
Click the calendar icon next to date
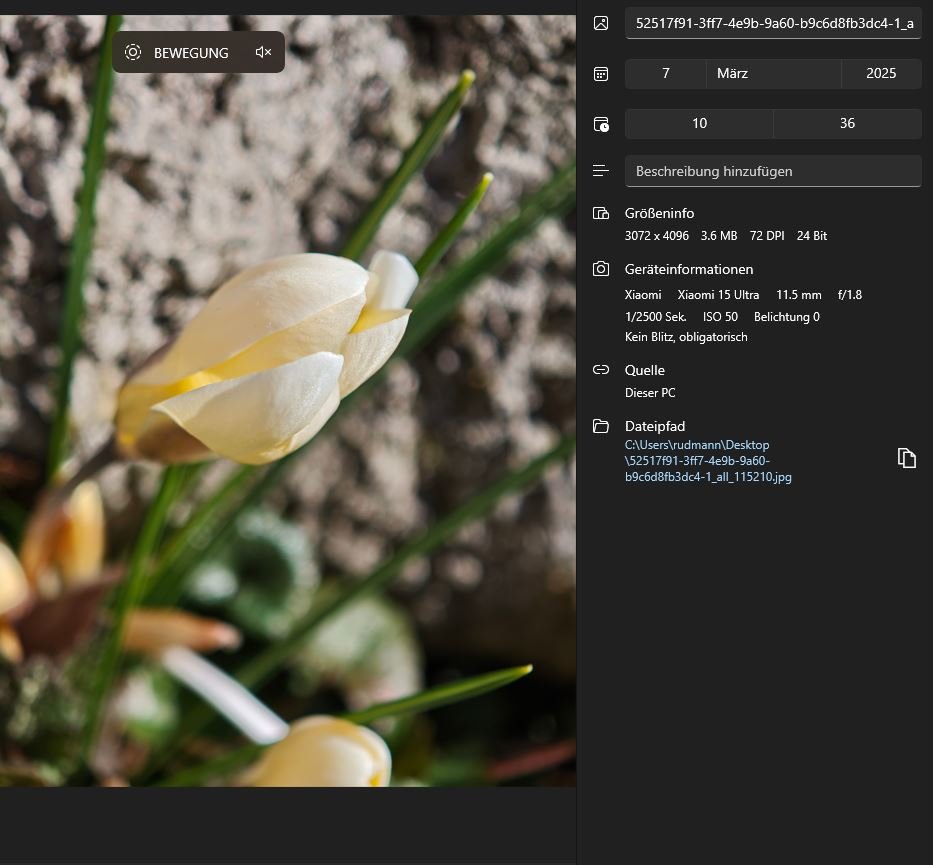601,74
